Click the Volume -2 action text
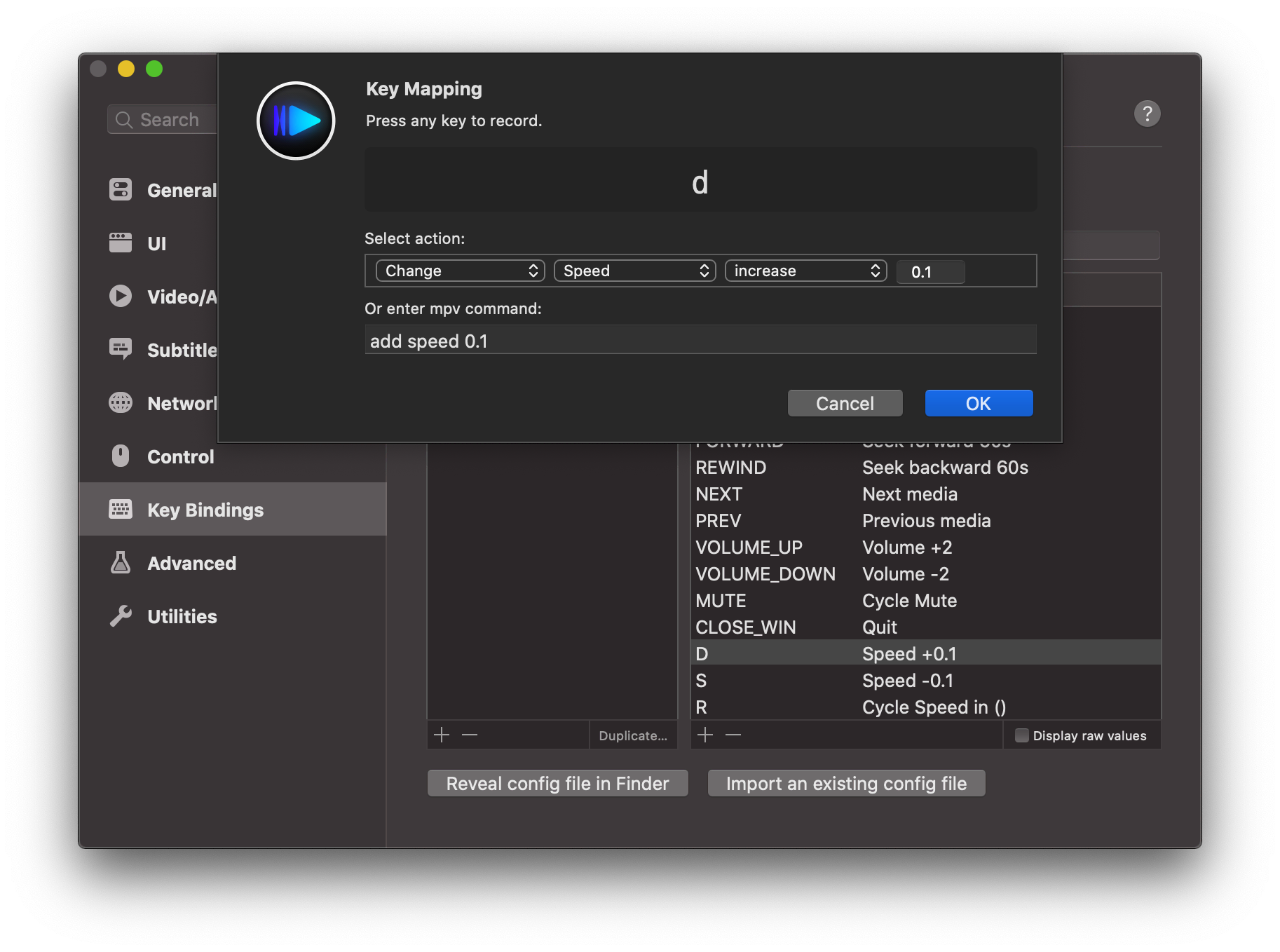The image size is (1280, 952). [905, 574]
